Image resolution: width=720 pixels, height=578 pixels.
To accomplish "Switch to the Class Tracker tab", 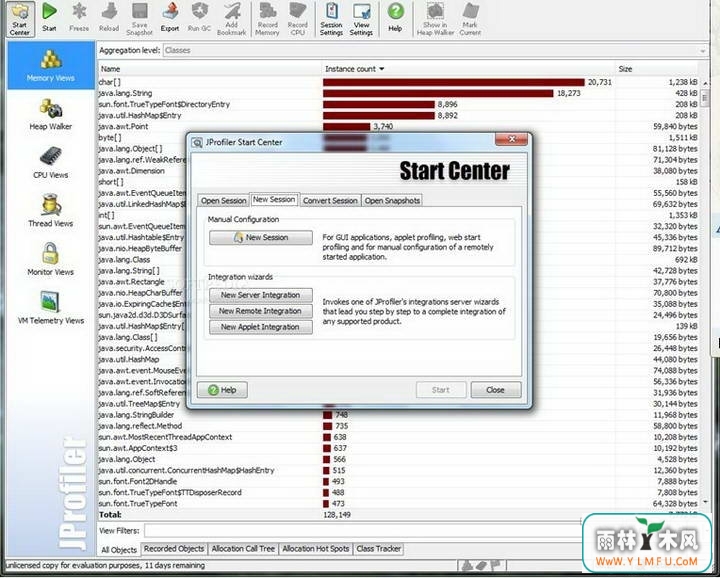I will 379,549.
